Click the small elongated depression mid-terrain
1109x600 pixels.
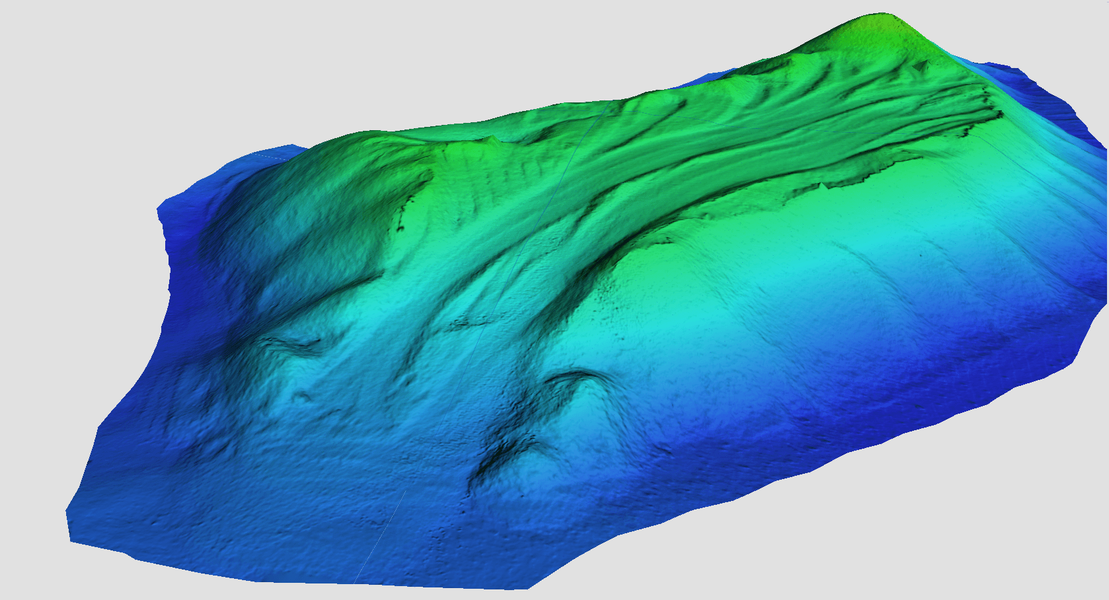tap(470, 323)
